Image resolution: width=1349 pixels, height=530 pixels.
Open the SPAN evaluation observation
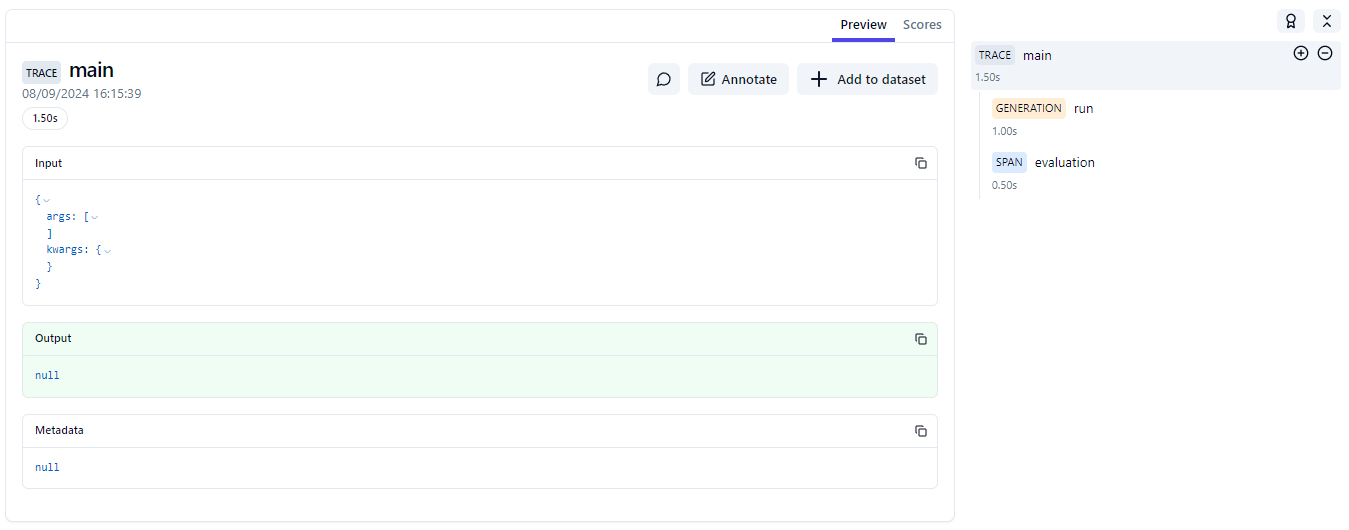1064,162
